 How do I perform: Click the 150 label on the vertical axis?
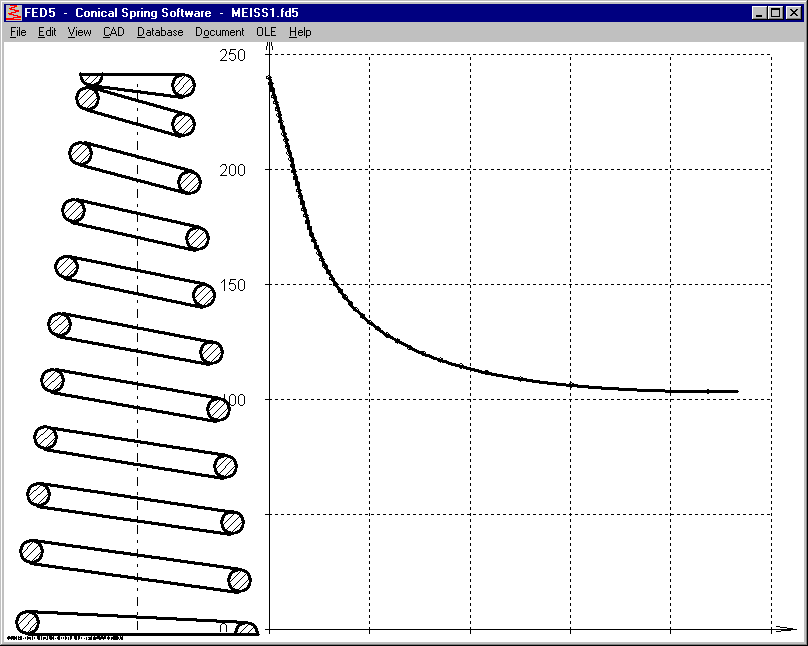[232, 285]
